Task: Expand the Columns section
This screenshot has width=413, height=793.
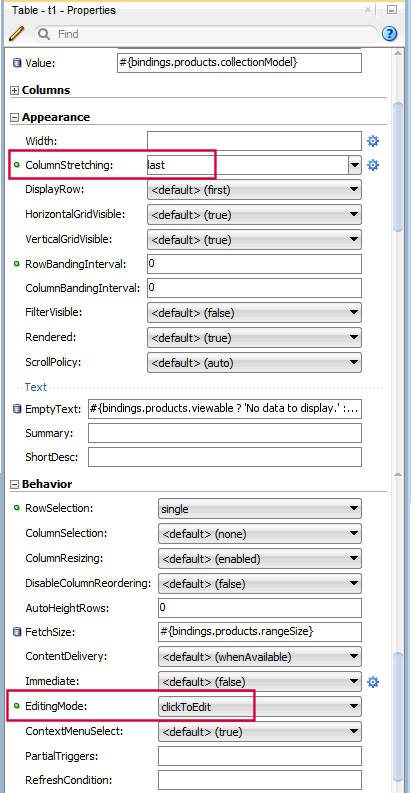Action: [x=15, y=91]
